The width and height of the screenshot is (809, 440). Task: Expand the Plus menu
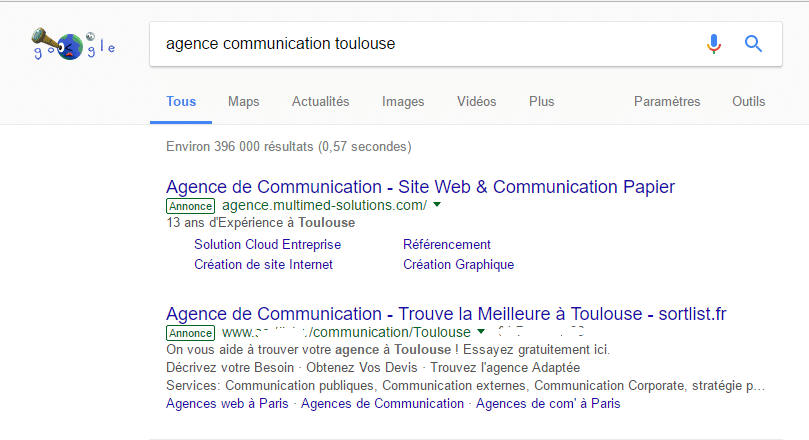click(541, 102)
